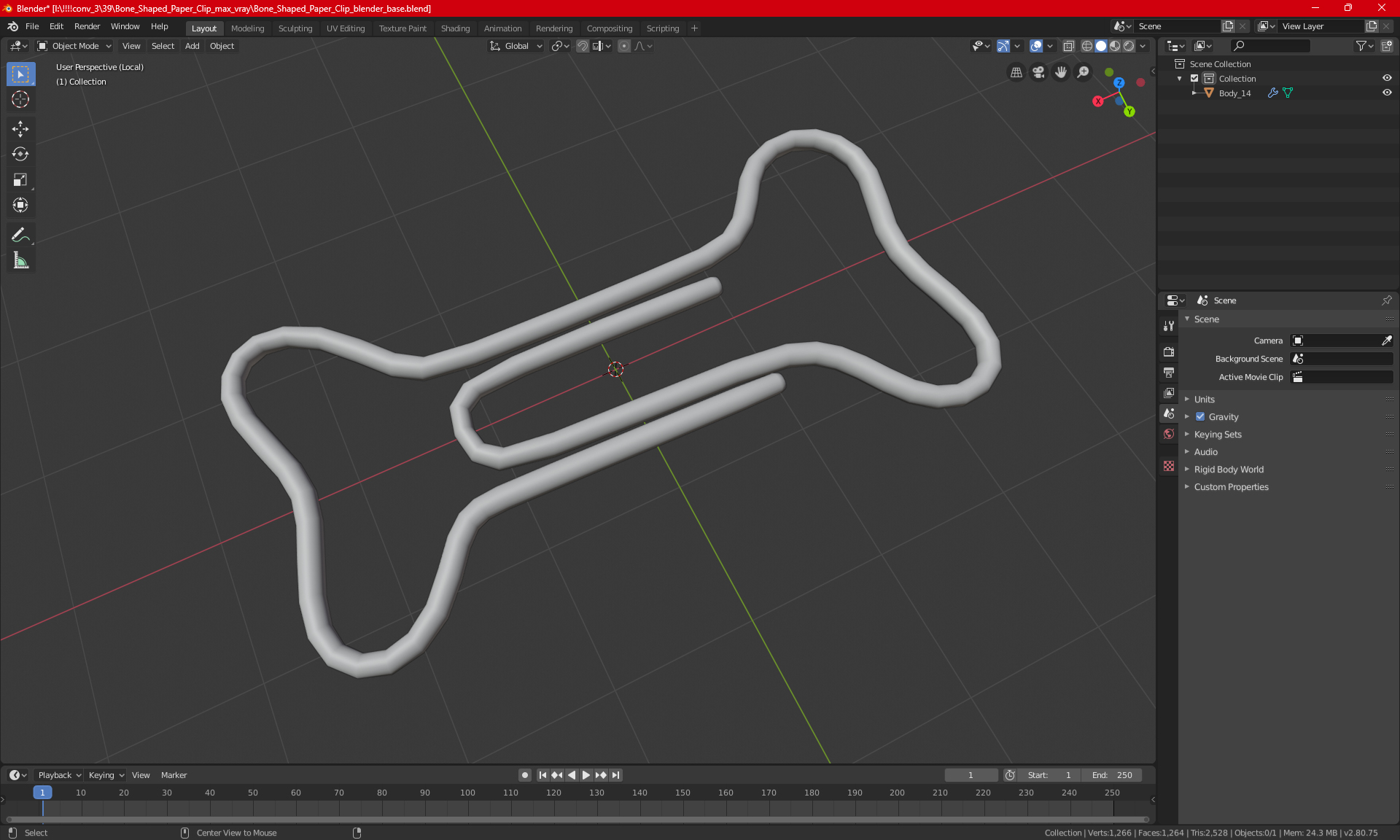The image size is (1400, 840).
Task: Choose the Annotate tool
Action: click(20, 236)
